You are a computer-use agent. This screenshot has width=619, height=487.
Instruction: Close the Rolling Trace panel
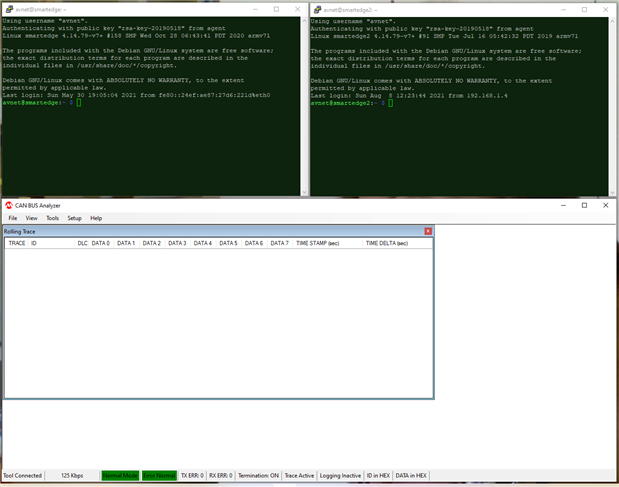point(428,231)
